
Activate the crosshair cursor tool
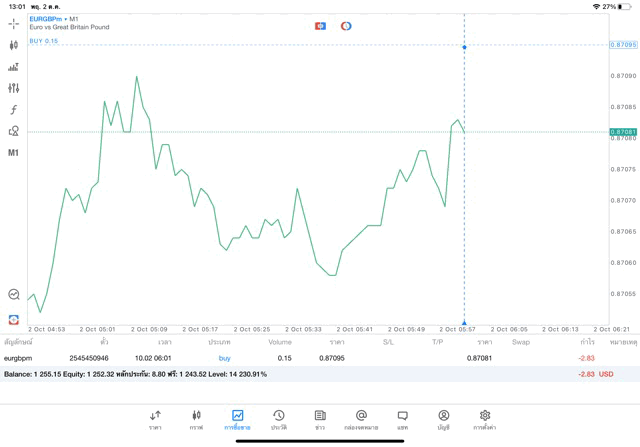[13, 23]
